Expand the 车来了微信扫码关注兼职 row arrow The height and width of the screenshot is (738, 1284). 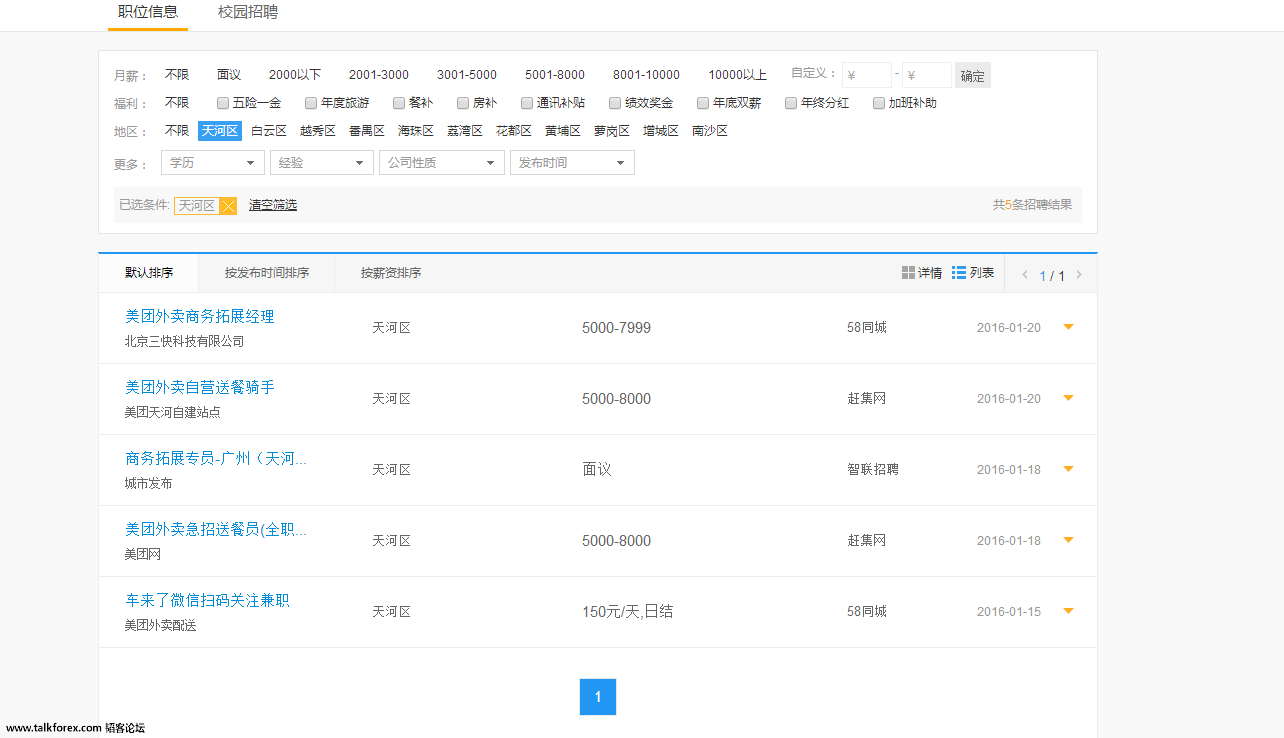pos(1068,611)
